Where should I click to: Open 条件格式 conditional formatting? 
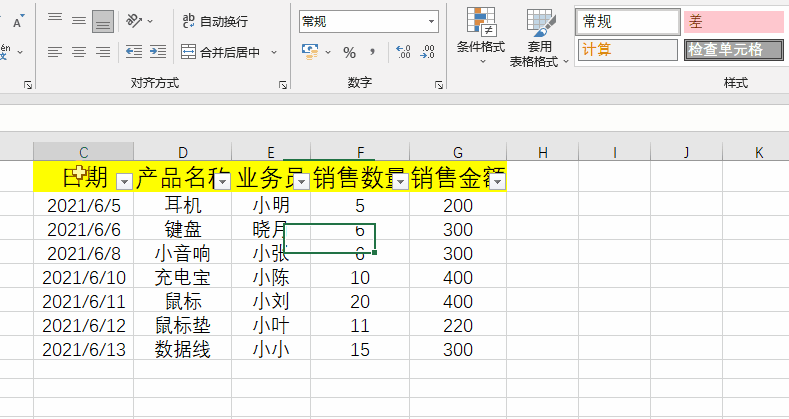click(x=481, y=36)
